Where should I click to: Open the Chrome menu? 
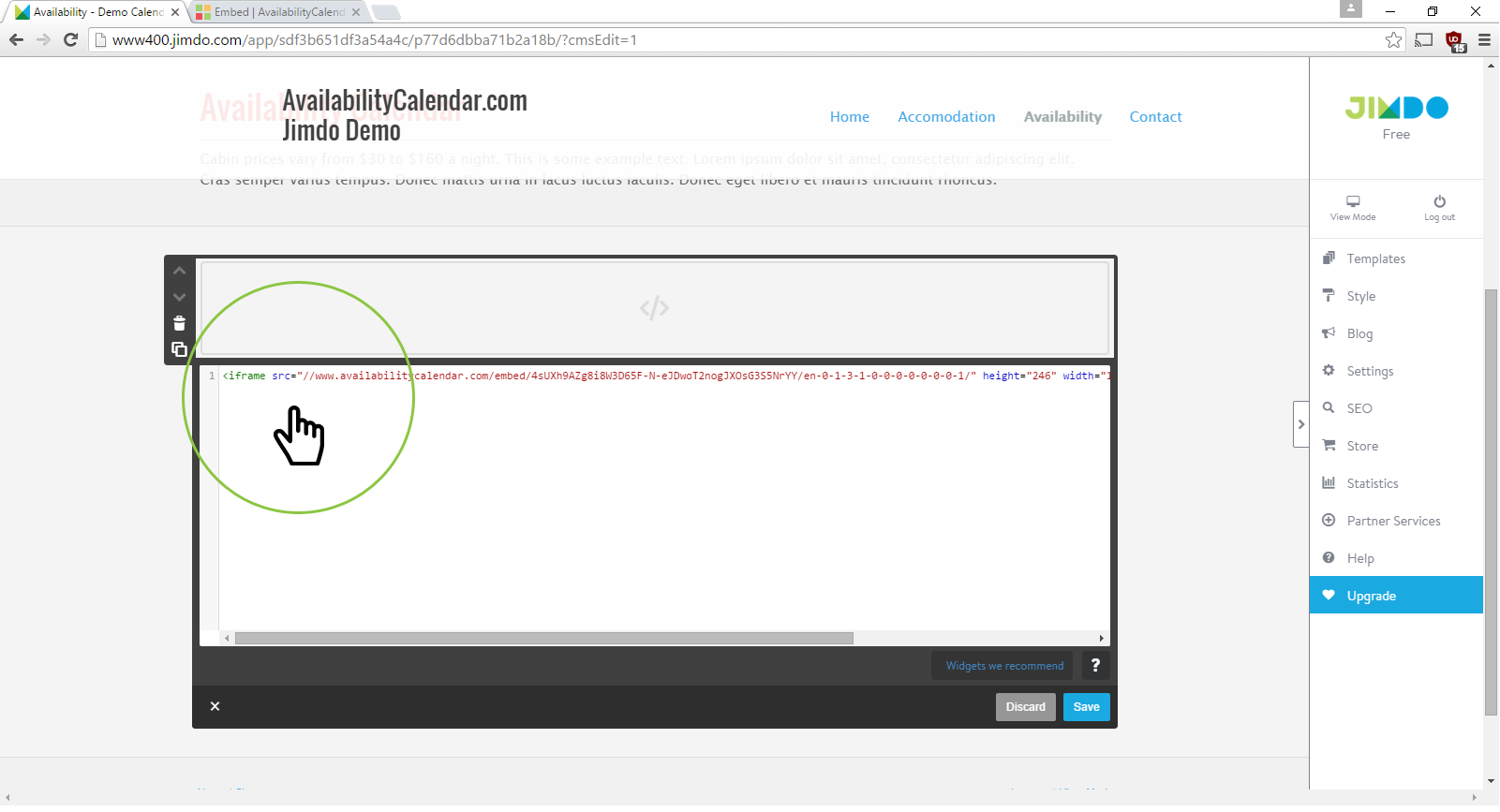[1484, 39]
